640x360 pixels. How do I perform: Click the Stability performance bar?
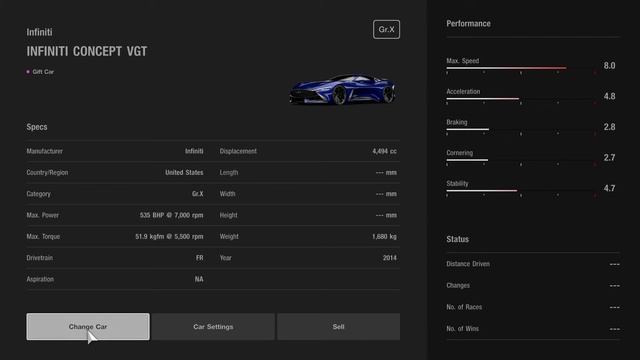point(521,191)
